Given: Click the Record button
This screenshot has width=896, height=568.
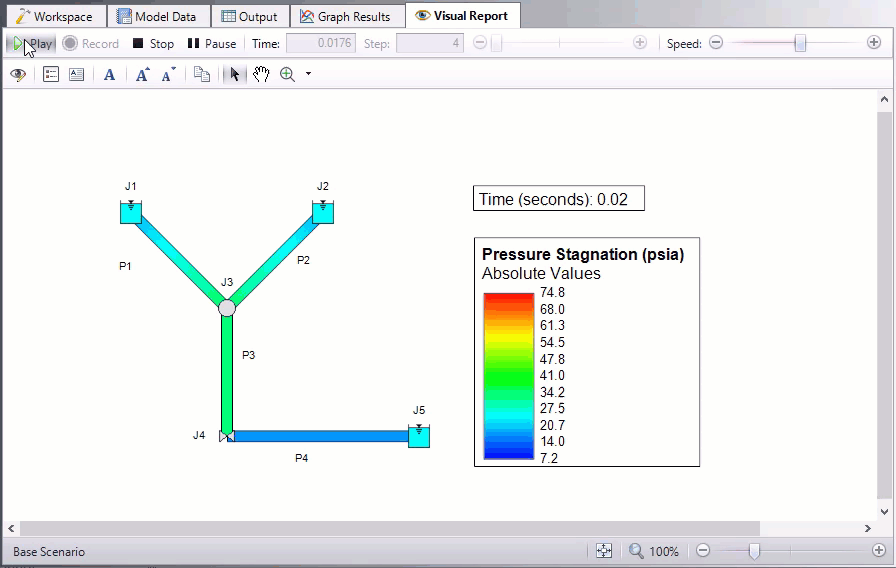Looking at the screenshot, I should pos(91,43).
